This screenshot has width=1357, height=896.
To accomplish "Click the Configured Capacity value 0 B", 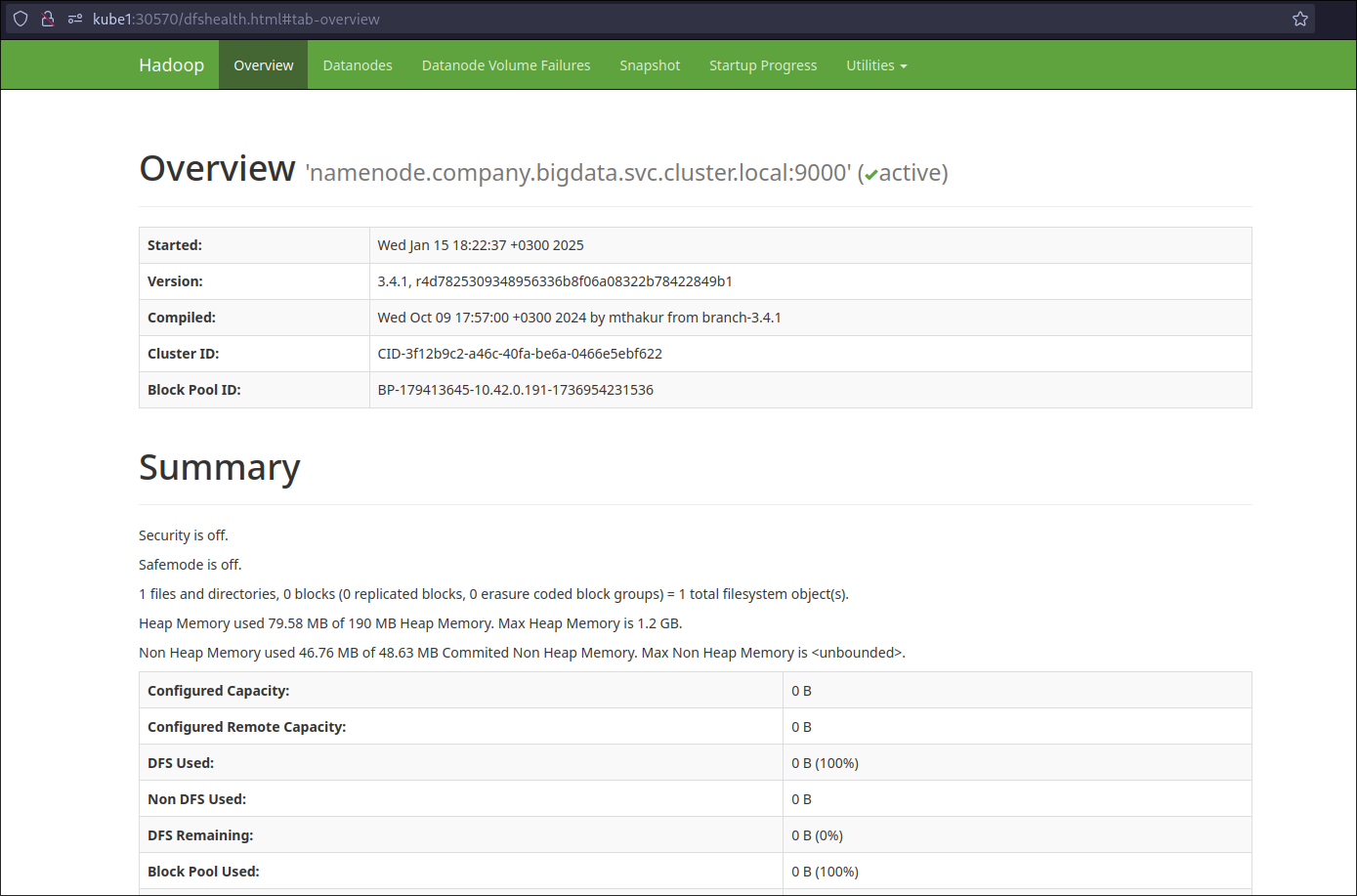I will click(x=801, y=691).
